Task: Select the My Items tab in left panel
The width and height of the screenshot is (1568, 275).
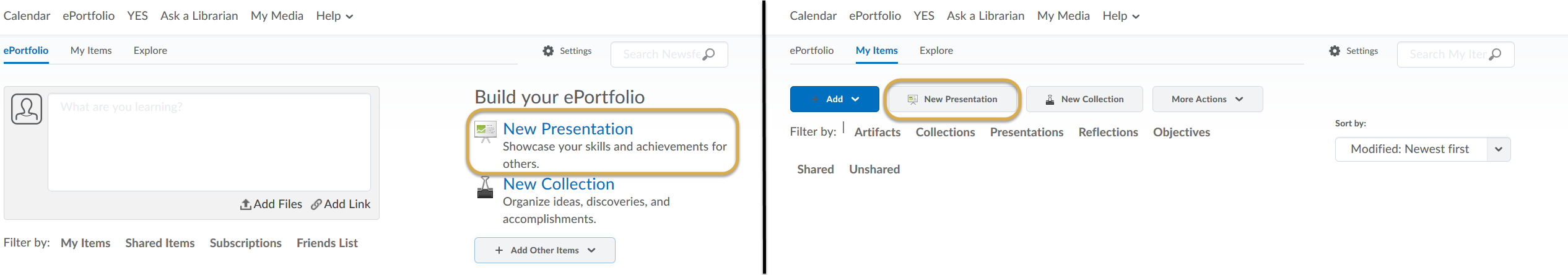Action: (x=91, y=51)
